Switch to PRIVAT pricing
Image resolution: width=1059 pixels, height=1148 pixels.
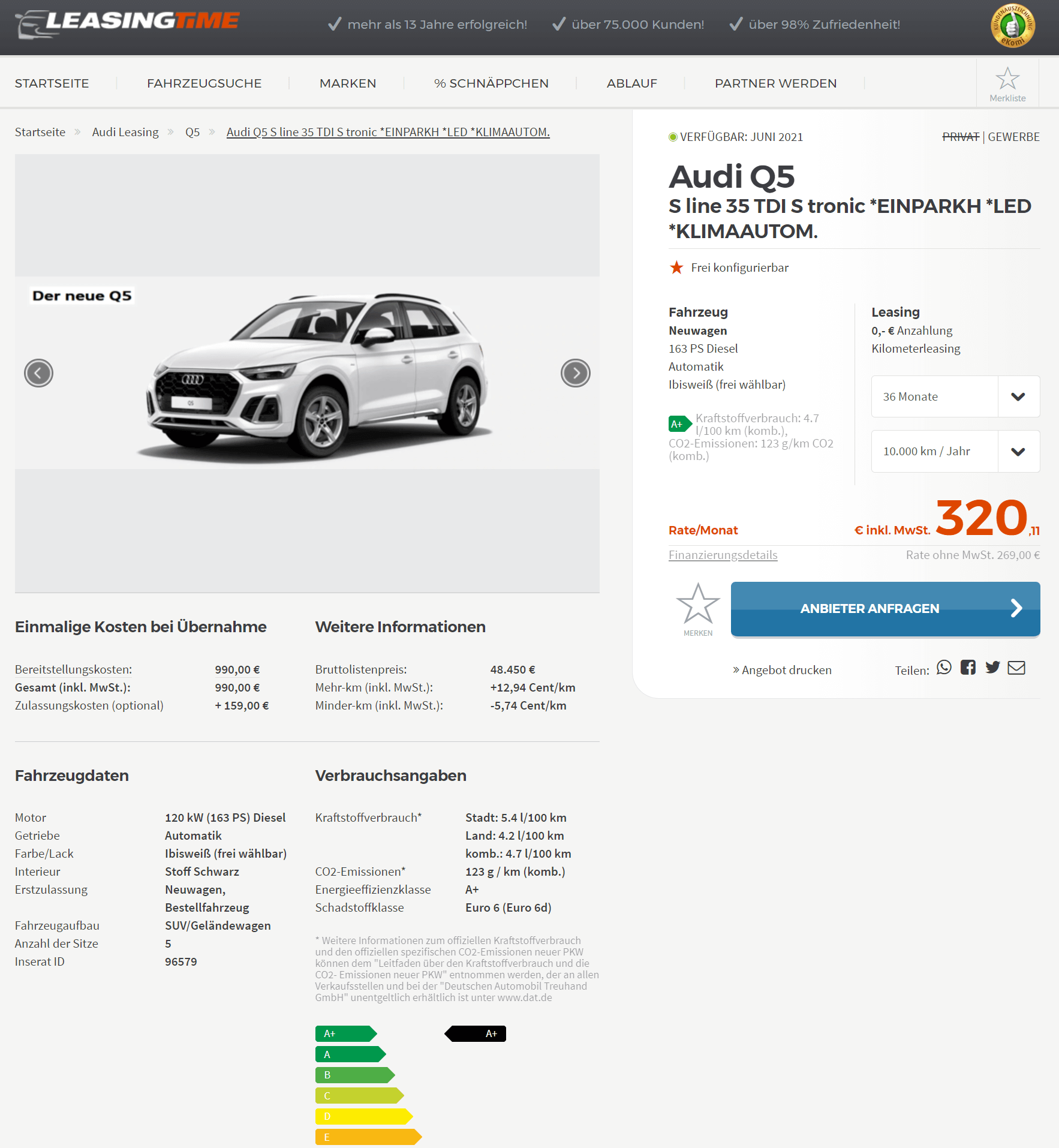(x=961, y=137)
